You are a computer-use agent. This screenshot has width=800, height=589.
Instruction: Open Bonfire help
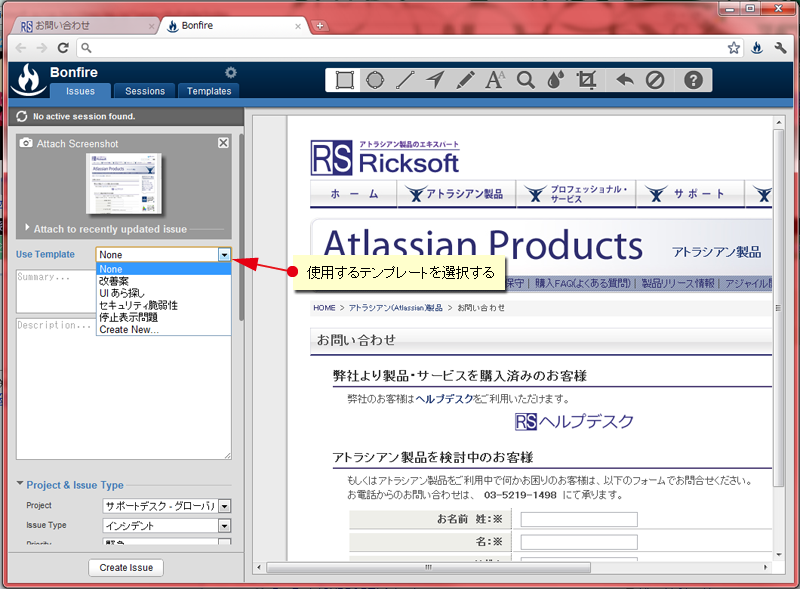[x=693, y=80]
